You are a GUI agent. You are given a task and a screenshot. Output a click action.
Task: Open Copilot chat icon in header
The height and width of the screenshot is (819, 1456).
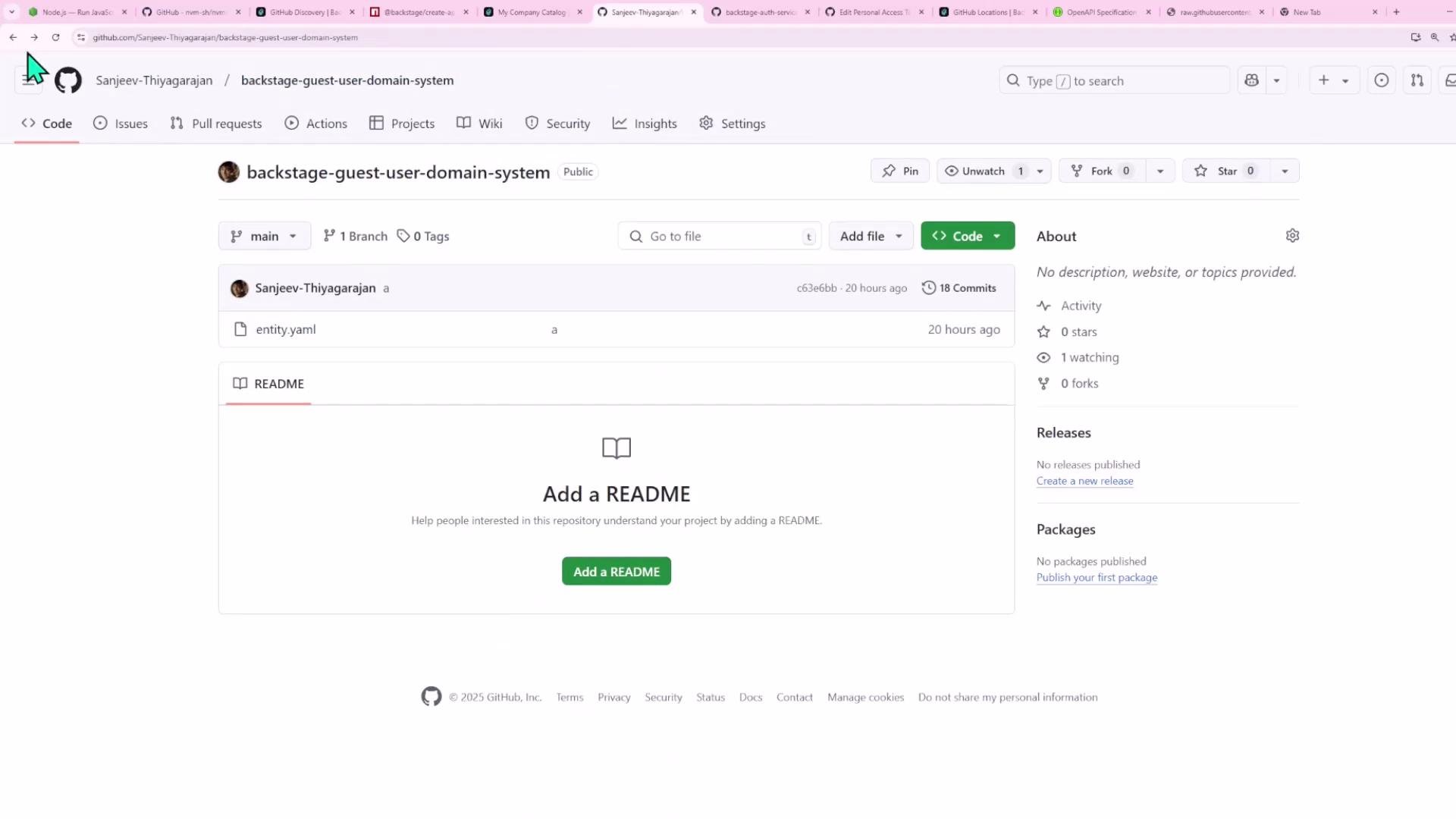(x=1252, y=80)
